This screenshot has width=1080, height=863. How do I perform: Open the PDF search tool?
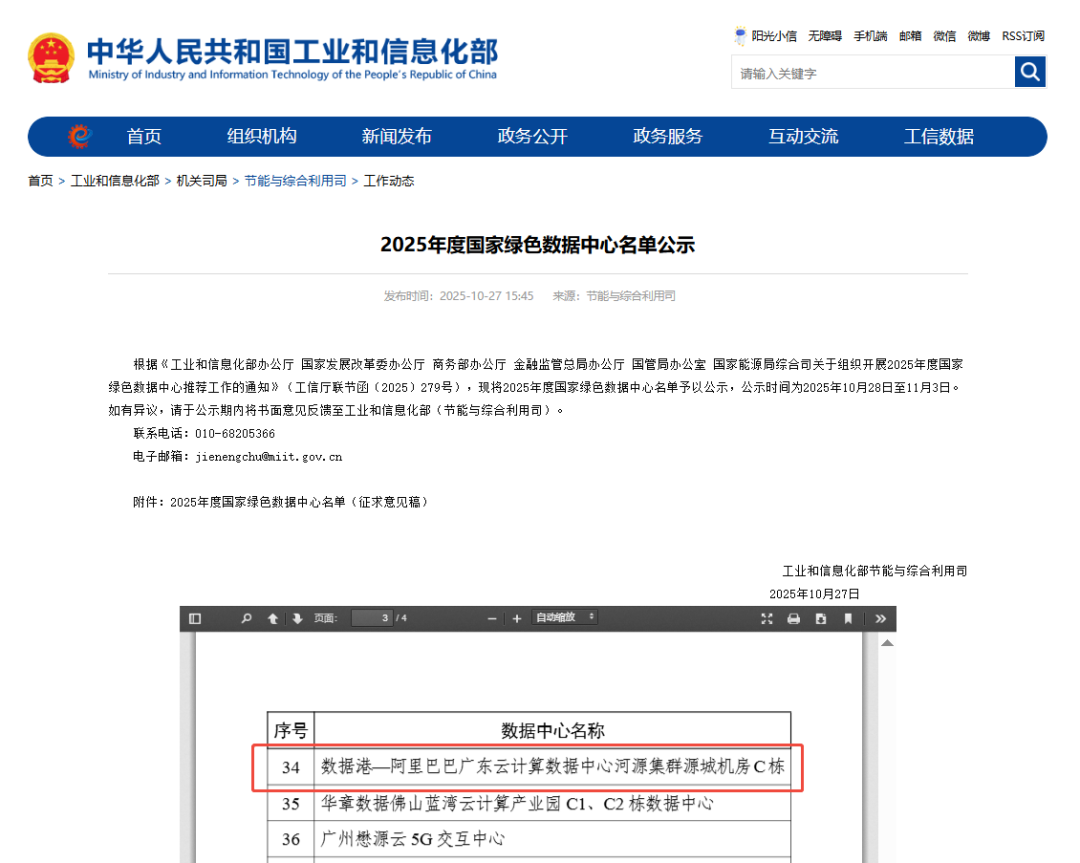[245, 617]
